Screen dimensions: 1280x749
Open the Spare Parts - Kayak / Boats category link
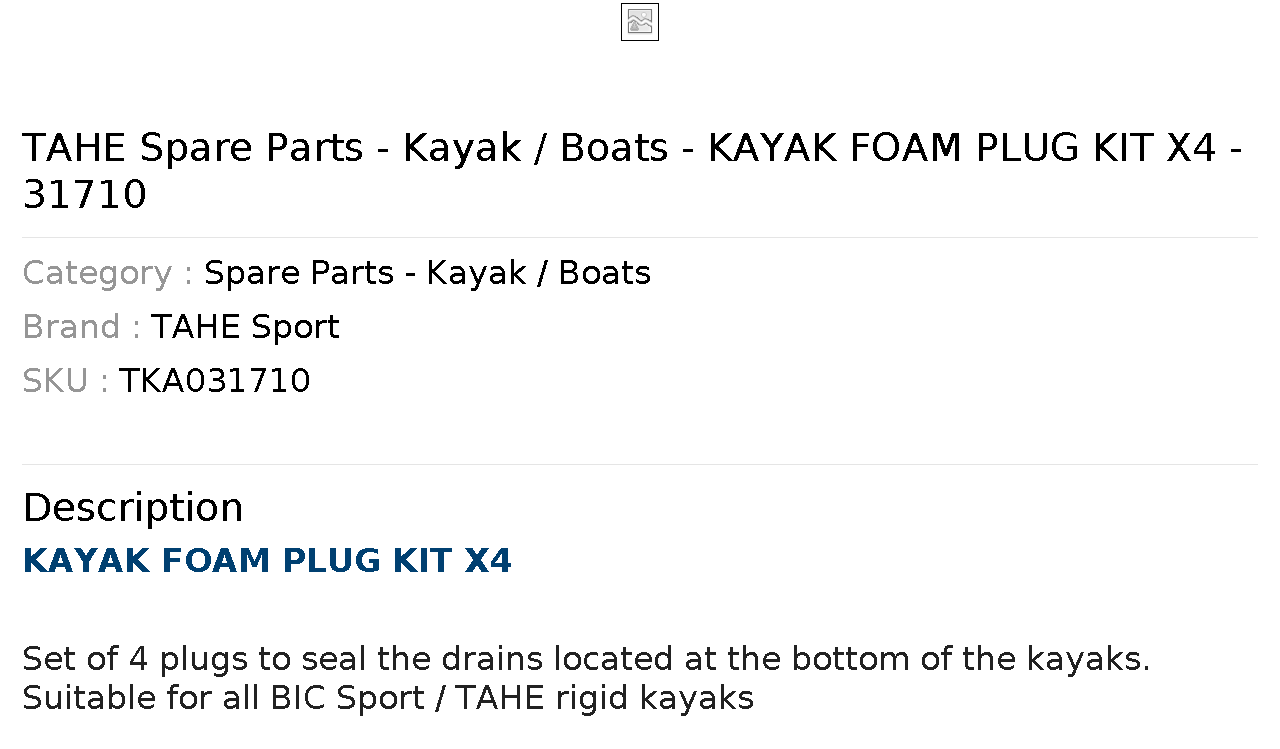pos(427,273)
